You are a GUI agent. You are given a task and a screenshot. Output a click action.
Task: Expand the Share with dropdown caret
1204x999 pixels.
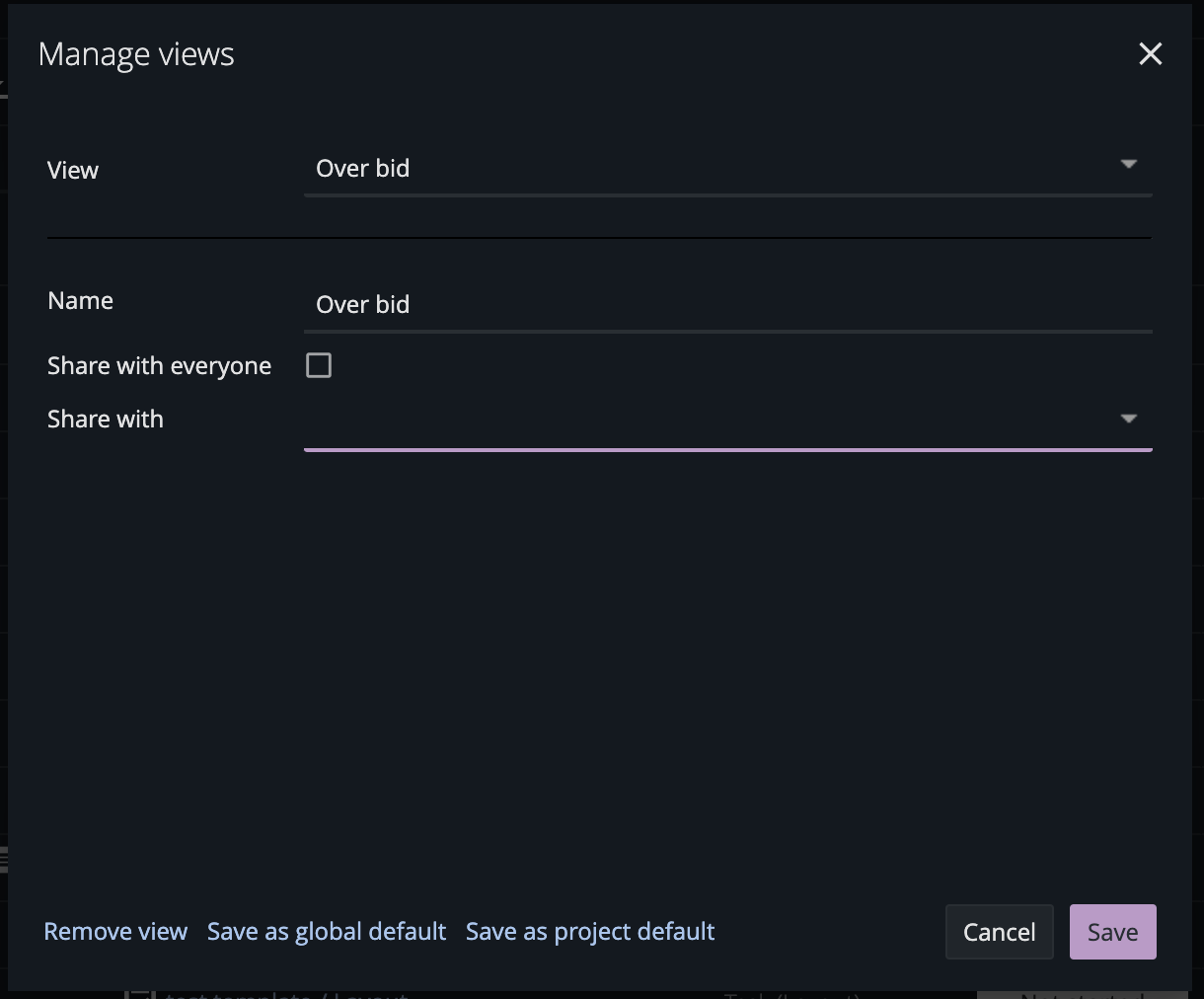coord(1129,419)
